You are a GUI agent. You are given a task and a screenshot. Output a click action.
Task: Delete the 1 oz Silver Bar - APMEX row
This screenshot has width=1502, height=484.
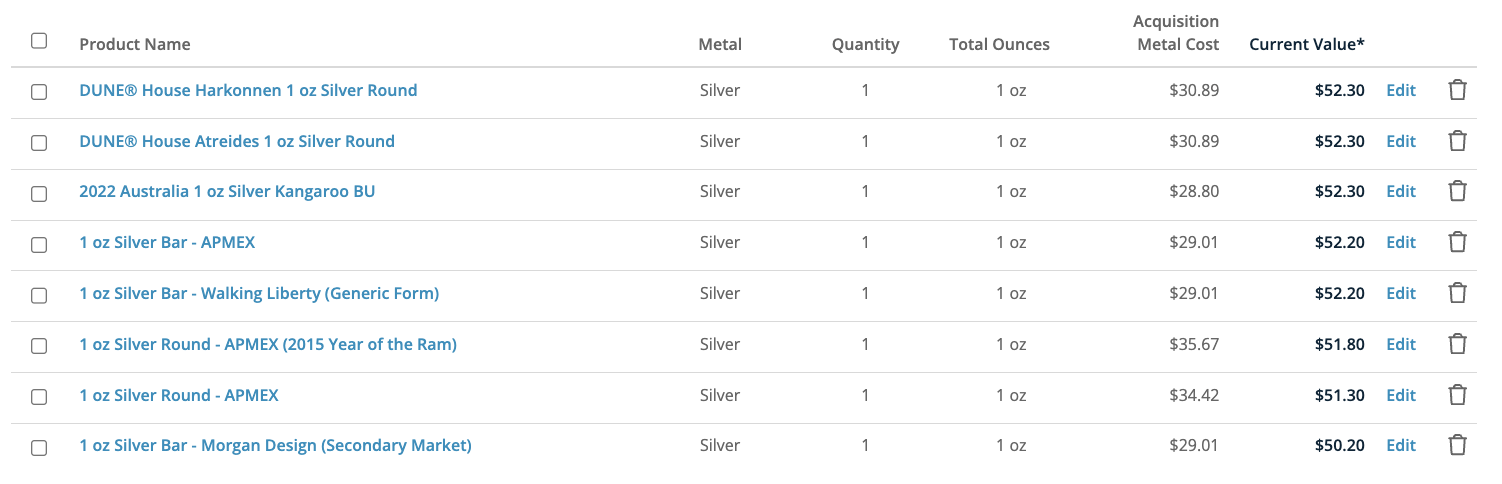pos(1458,242)
